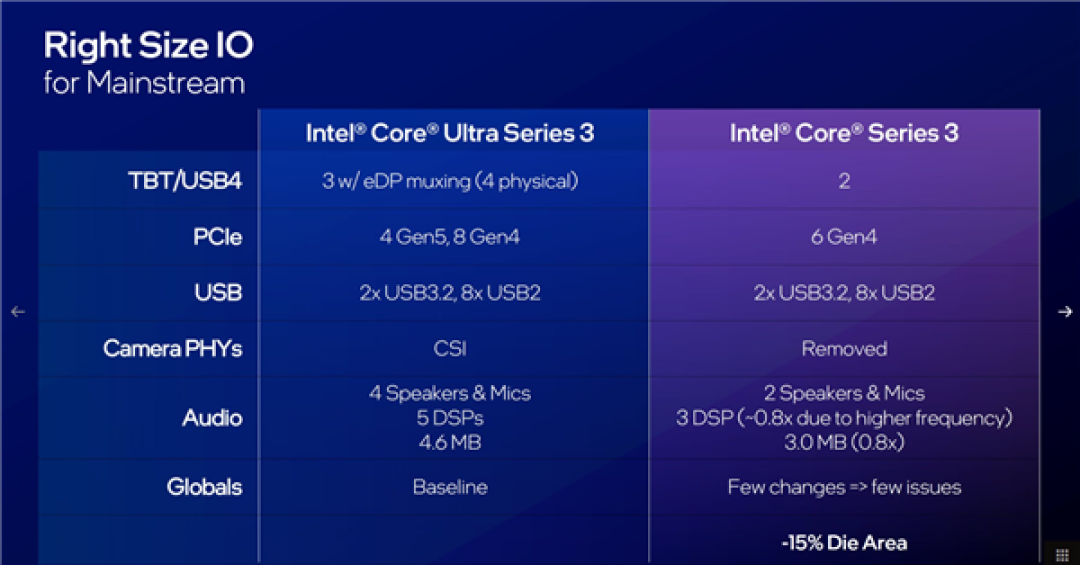Select the 'for Mainstream' subtitle text
Screen dimensions: 1080x565
(144, 83)
